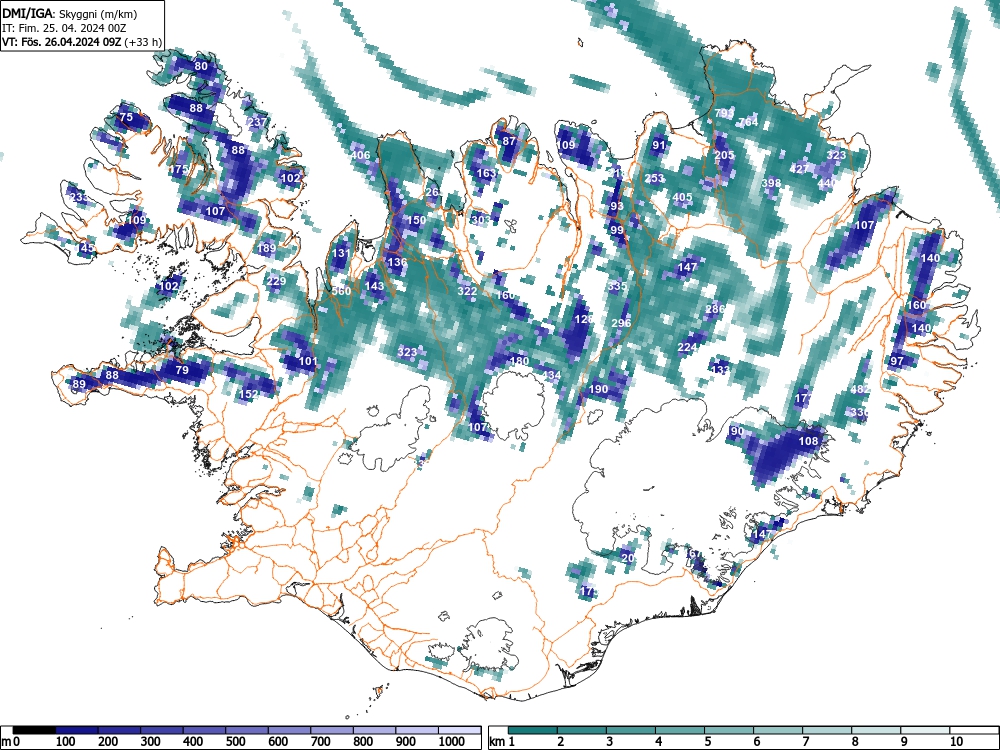Click the visibility value '87' on the map

point(509,141)
